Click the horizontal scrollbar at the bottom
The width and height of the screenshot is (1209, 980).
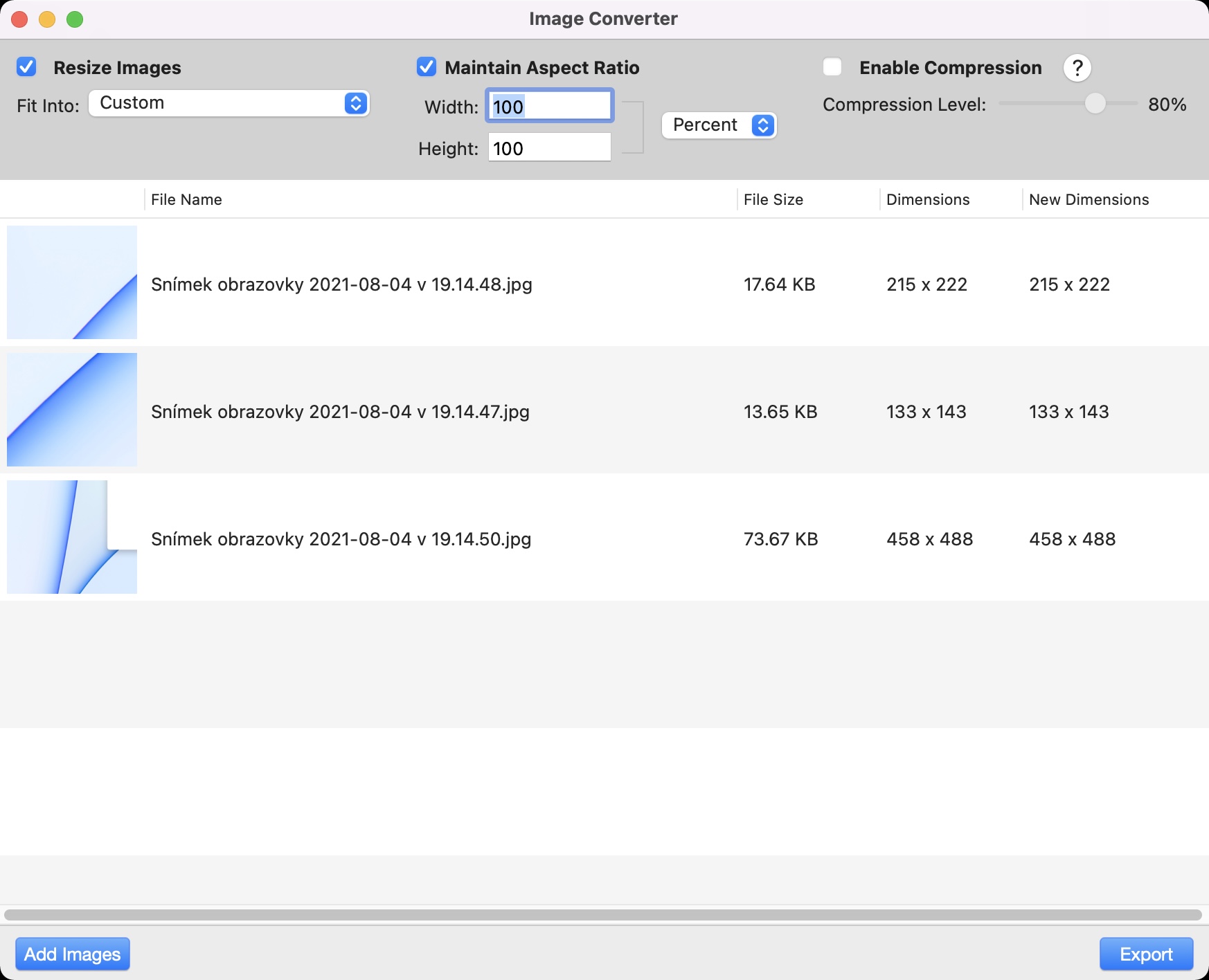[x=602, y=915]
